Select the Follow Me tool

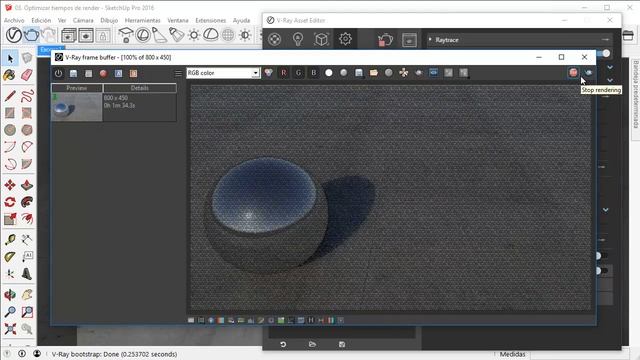27,202
